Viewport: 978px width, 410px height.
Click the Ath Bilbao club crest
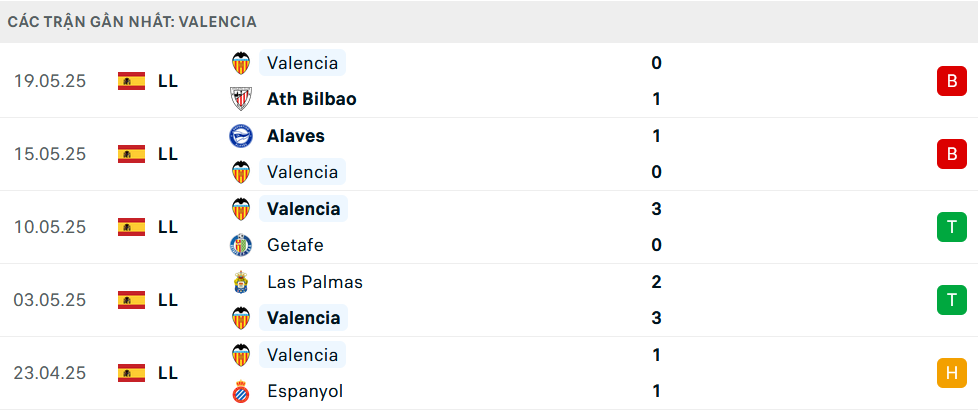241,99
